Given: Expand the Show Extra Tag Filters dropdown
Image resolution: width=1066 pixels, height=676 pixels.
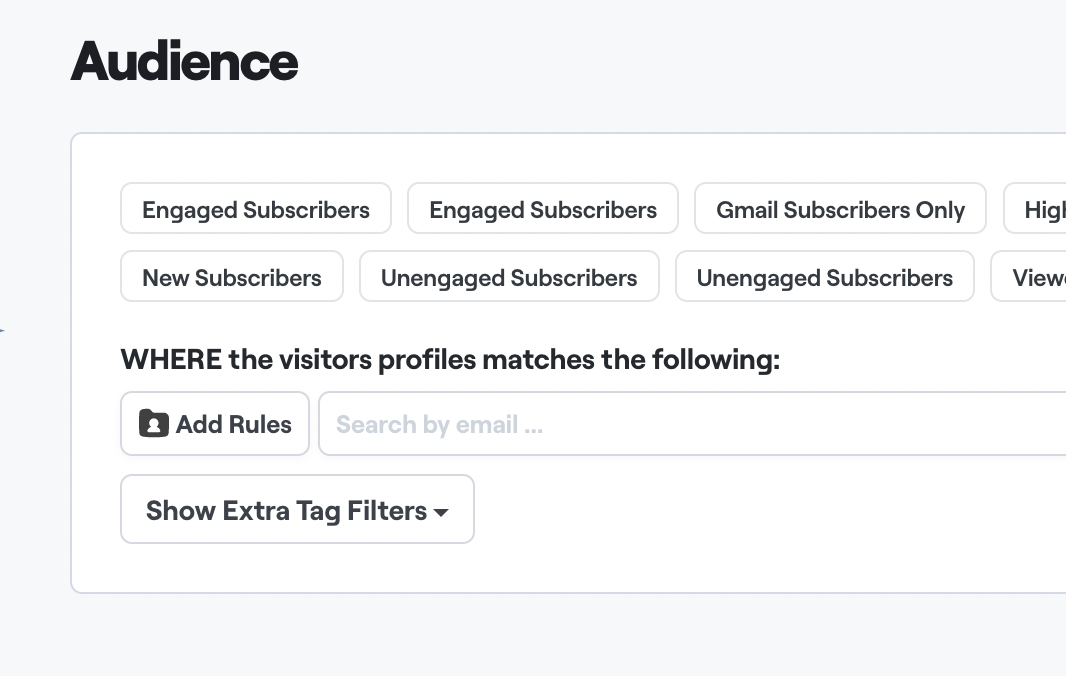Looking at the screenshot, I should pyautogui.click(x=297, y=510).
